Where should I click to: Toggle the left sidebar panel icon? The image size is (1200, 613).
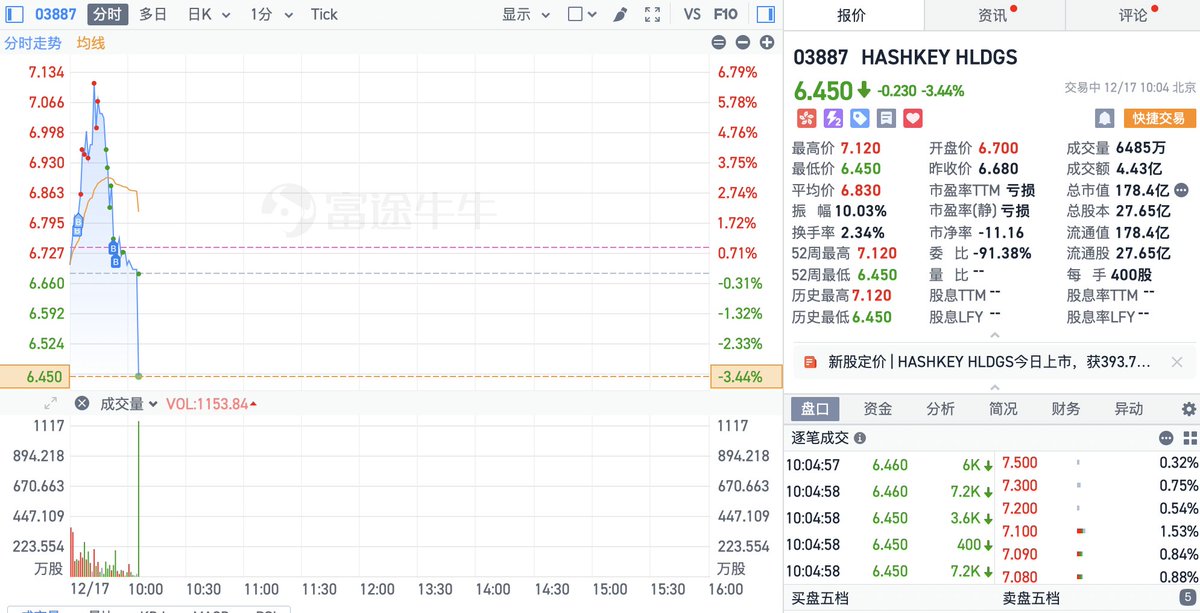coord(15,14)
